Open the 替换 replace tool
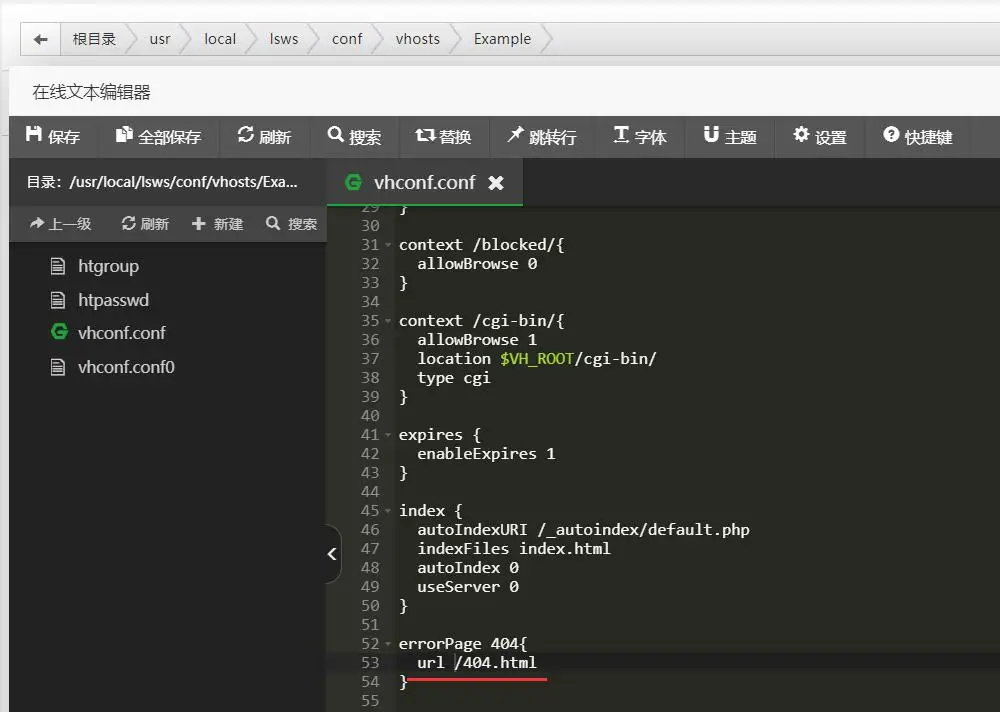The image size is (1000, 712). point(443,136)
